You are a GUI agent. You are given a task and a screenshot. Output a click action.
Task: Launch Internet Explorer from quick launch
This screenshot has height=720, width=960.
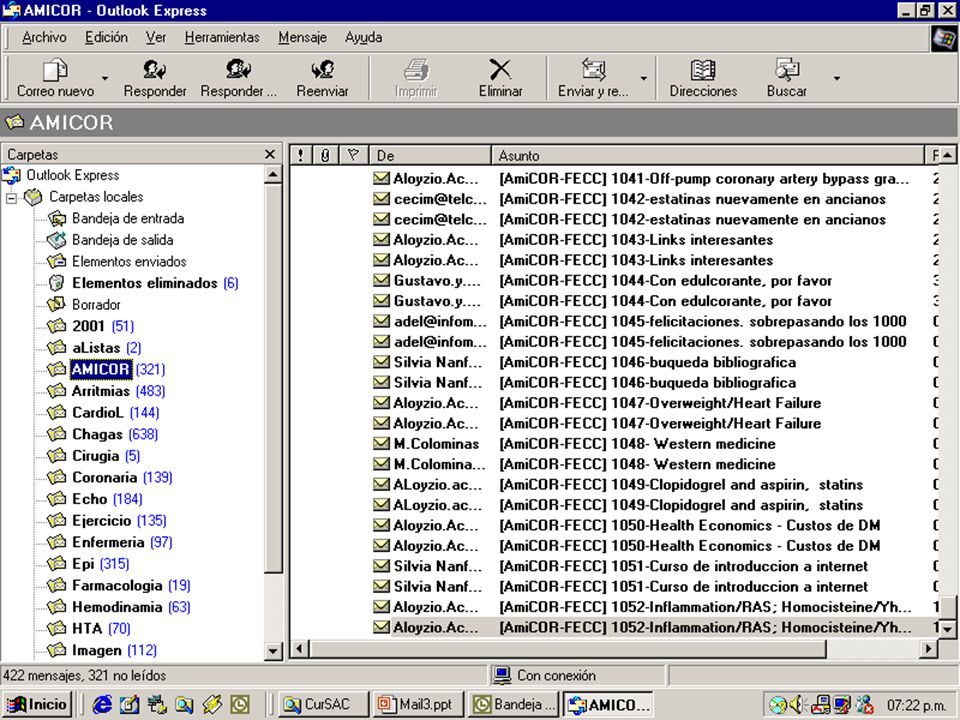[x=102, y=705]
